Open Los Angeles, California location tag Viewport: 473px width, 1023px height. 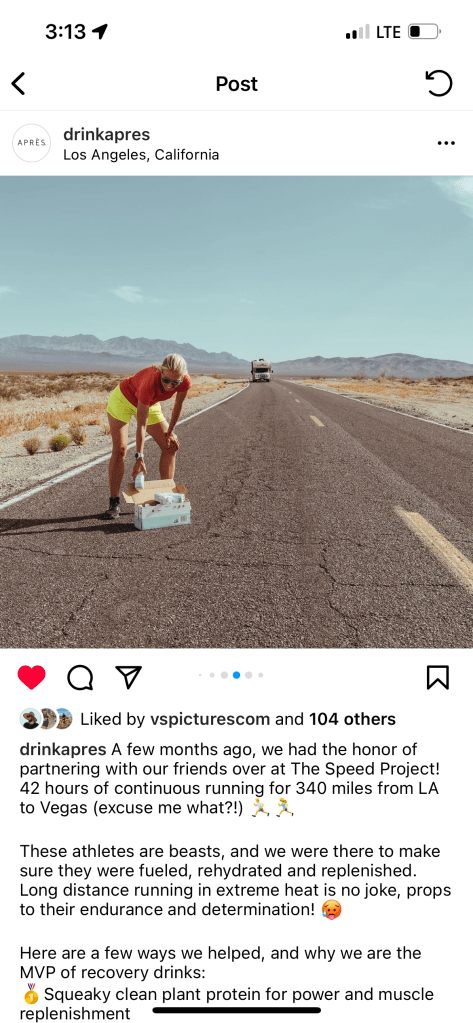[141, 155]
